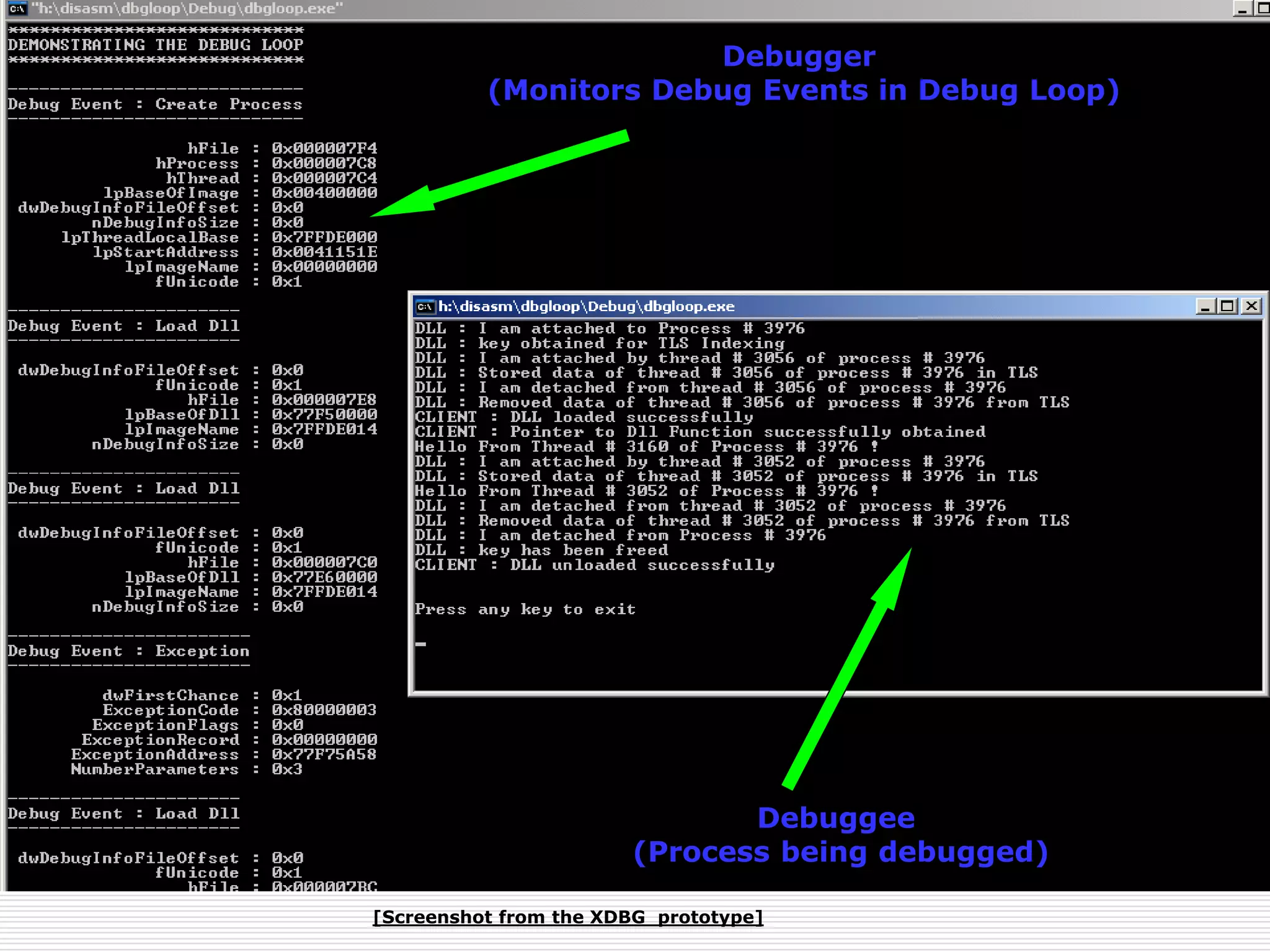Click lpThreadLocalBase value 0x7FFDE000
This screenshot has width=1270, height=952.
click(324, 237)
